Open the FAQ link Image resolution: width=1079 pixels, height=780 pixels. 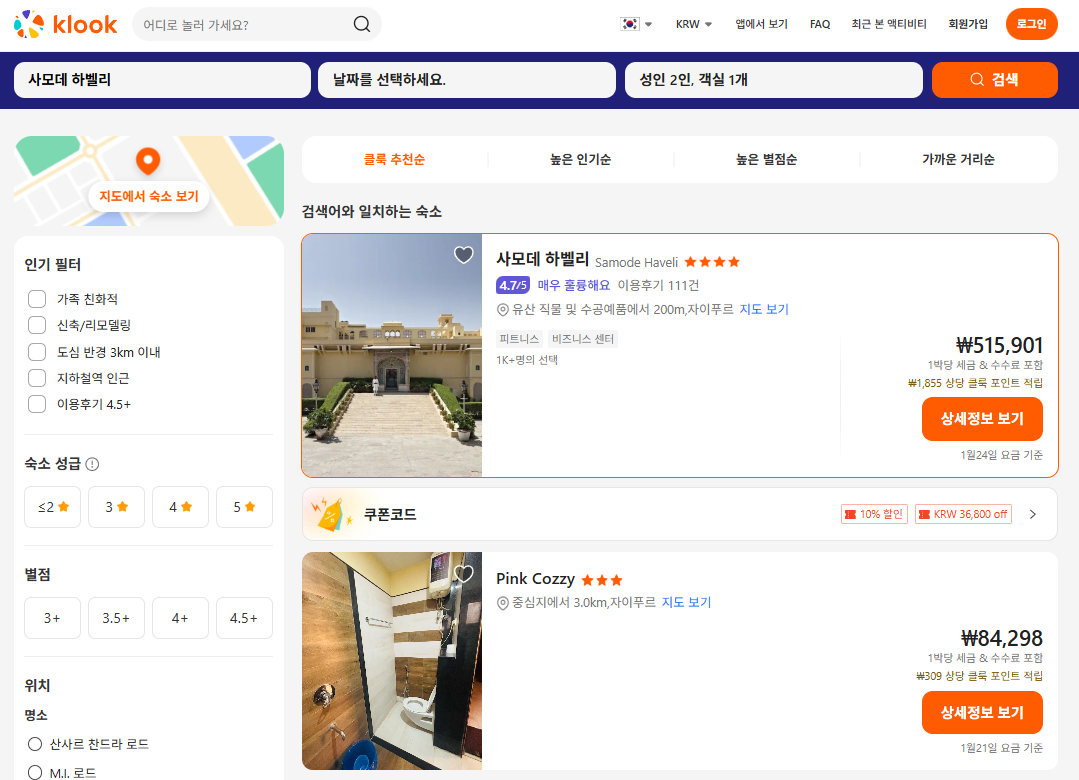[x=820, y=24]
